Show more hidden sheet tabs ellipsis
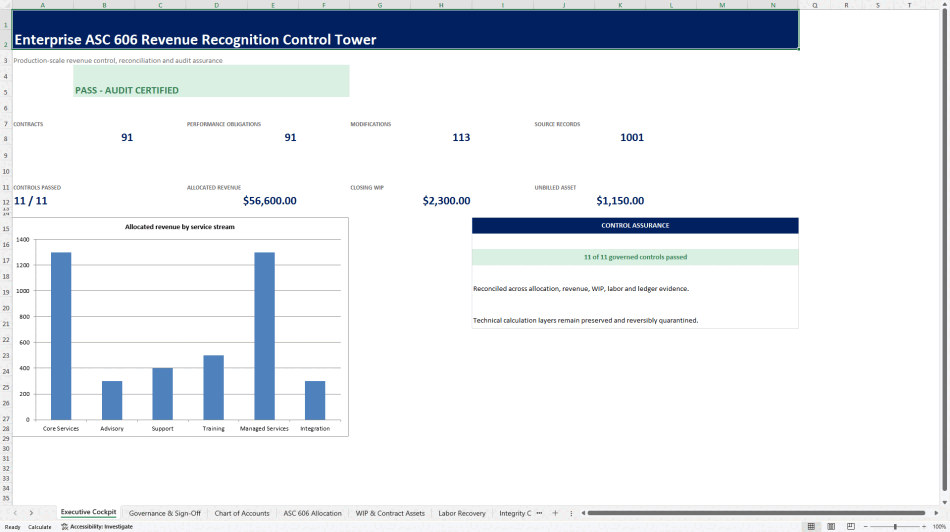Image resolution: width=950 pixels, height=532 pixels. pyautogui.click(x=539, y=513)
